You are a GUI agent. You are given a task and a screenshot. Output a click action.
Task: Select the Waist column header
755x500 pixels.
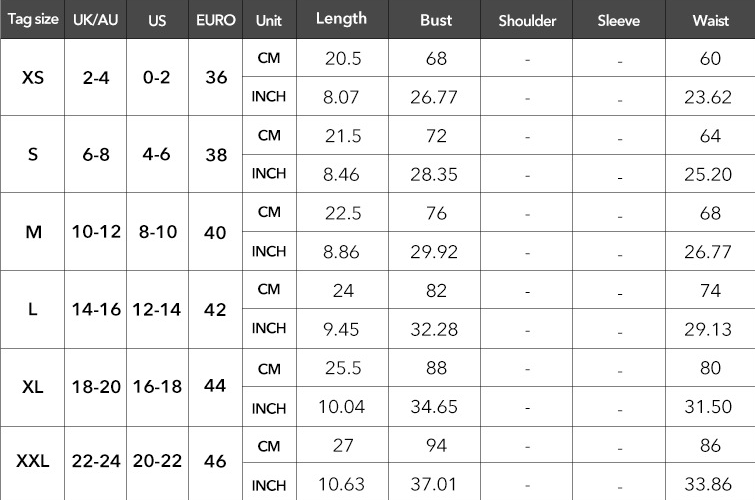(710, 20)
